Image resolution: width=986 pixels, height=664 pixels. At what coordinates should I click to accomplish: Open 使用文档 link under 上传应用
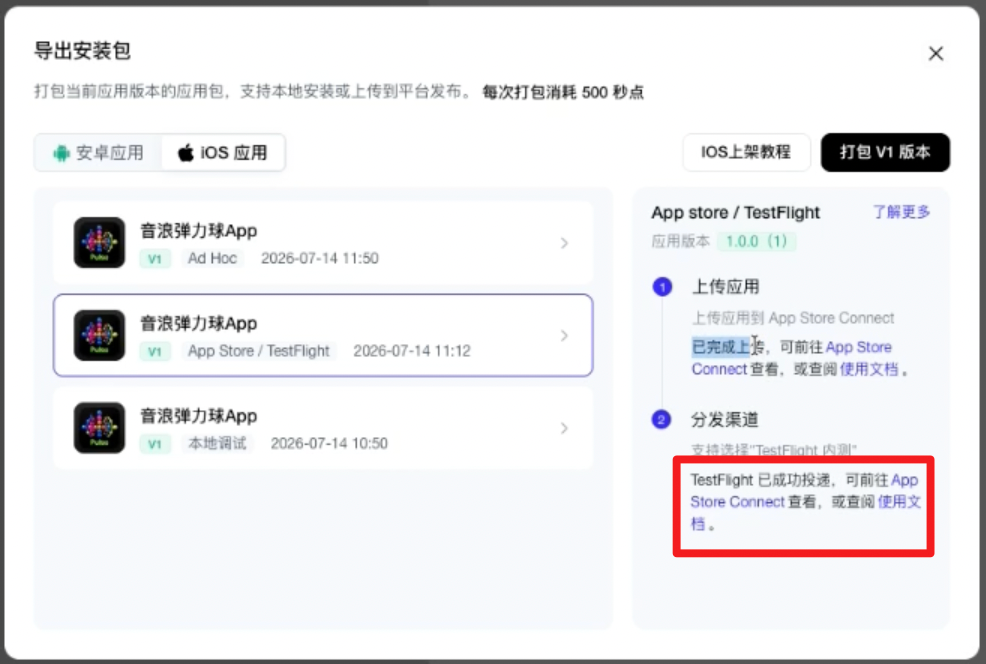pos(868,369)
